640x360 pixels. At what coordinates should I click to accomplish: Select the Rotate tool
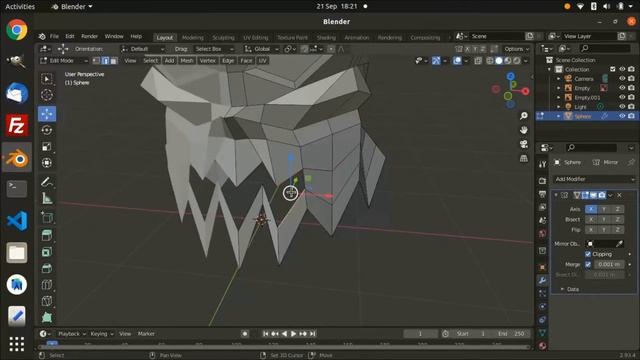click(47, 130)
